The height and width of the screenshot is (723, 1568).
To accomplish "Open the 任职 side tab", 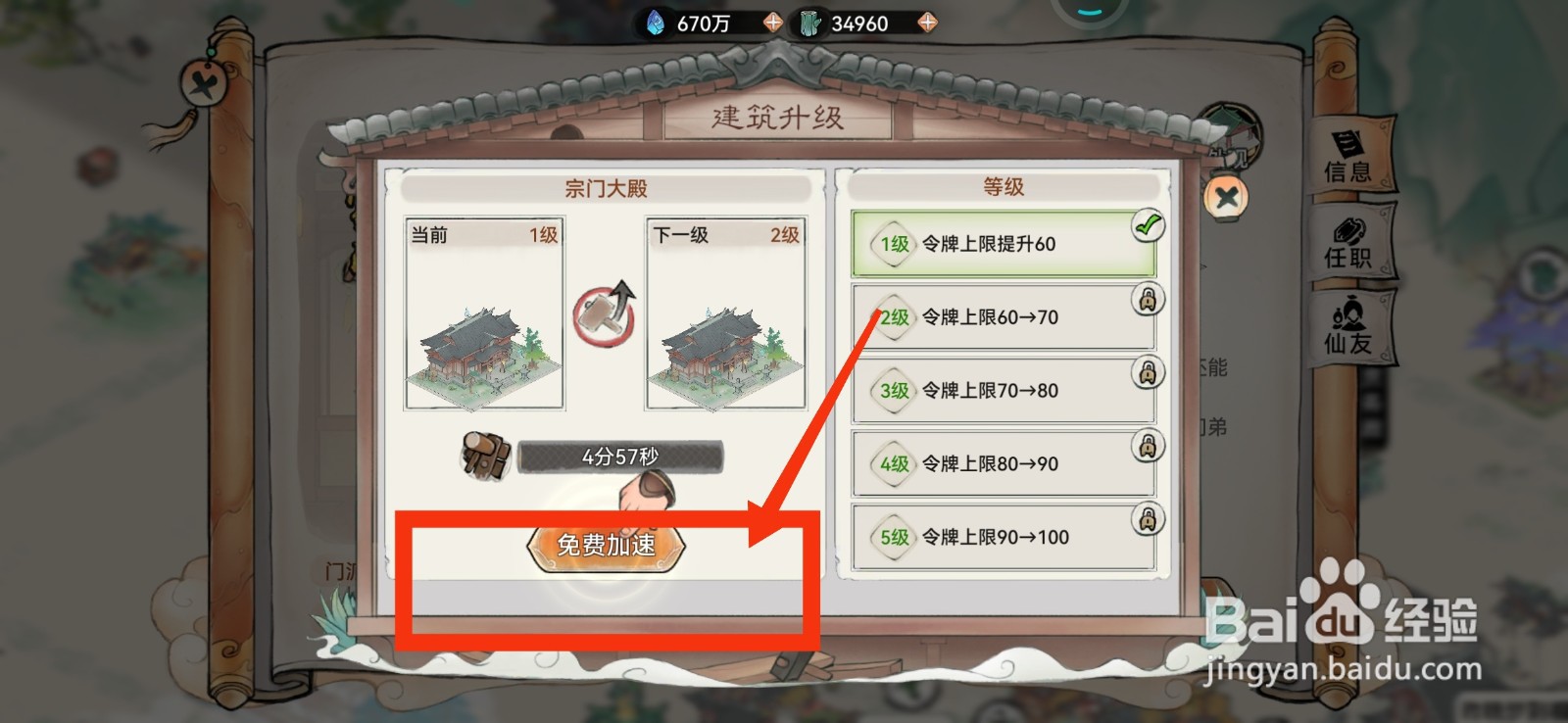I will pos(1350,243).
